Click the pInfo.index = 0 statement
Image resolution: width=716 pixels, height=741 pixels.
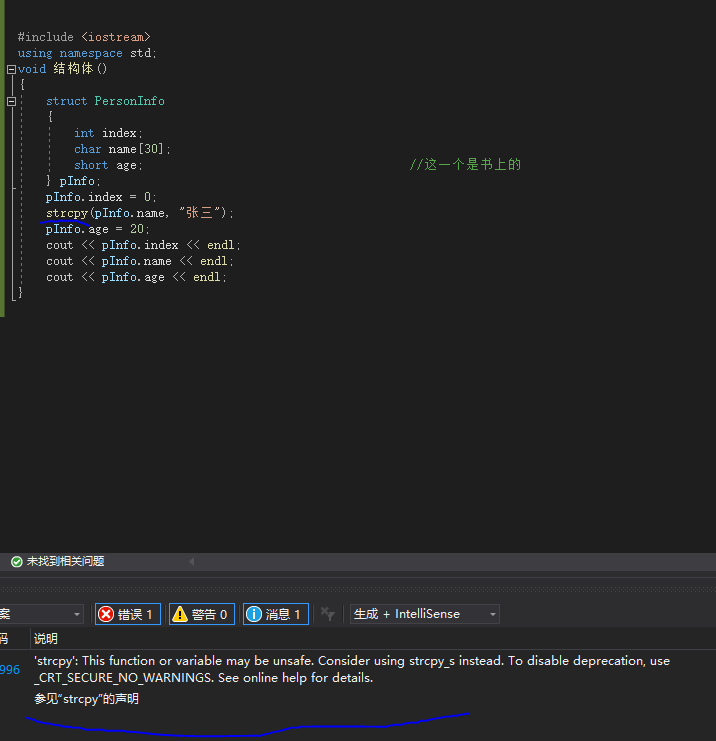[x=101, y=197]
